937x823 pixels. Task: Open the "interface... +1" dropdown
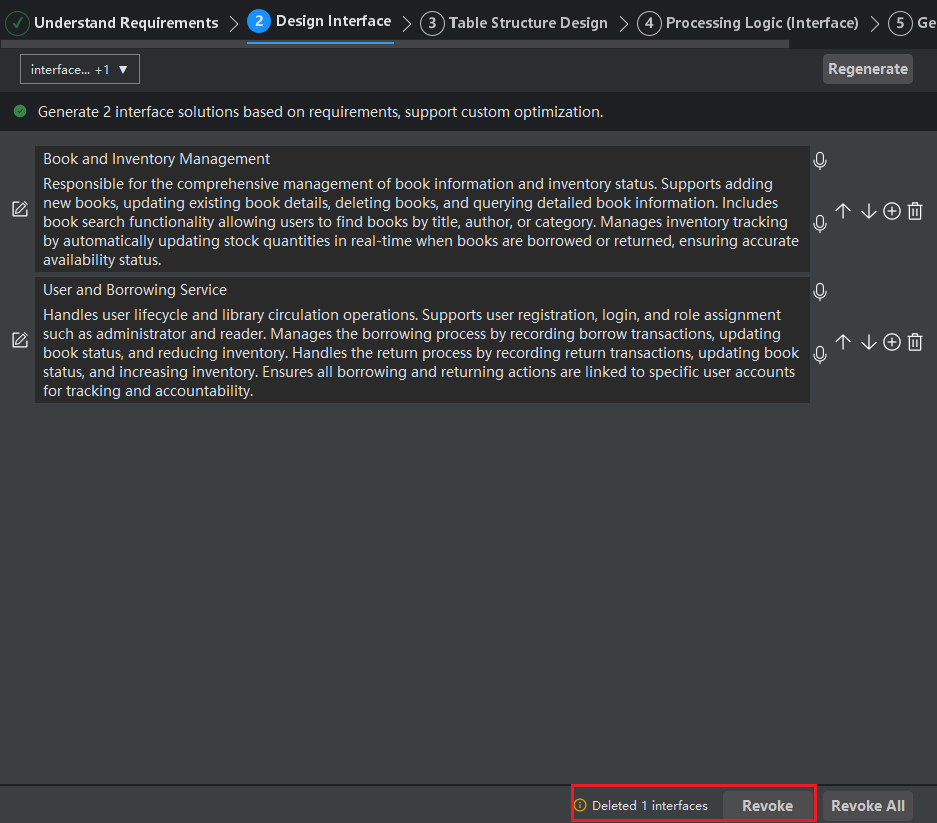(x=80, y=69)
